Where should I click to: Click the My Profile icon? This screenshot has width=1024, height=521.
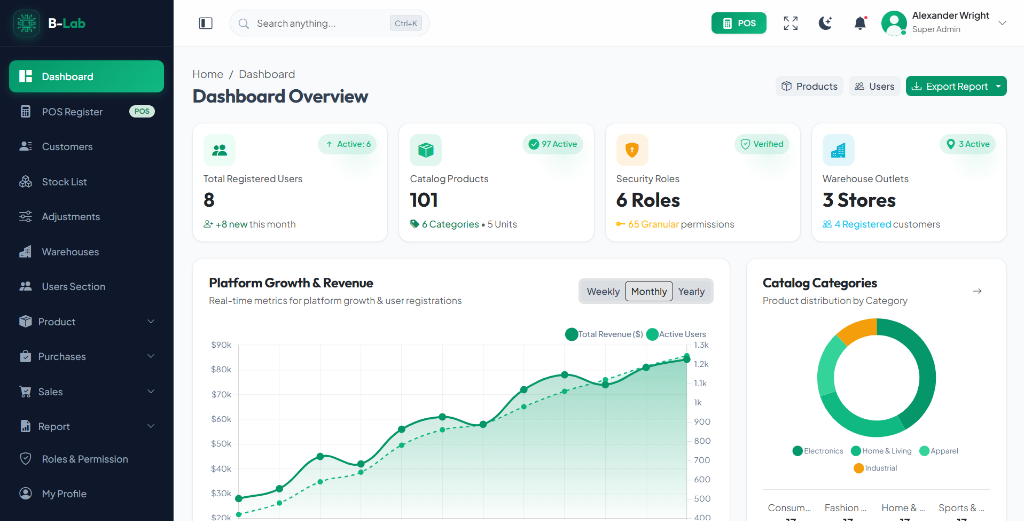click(25, 494)
